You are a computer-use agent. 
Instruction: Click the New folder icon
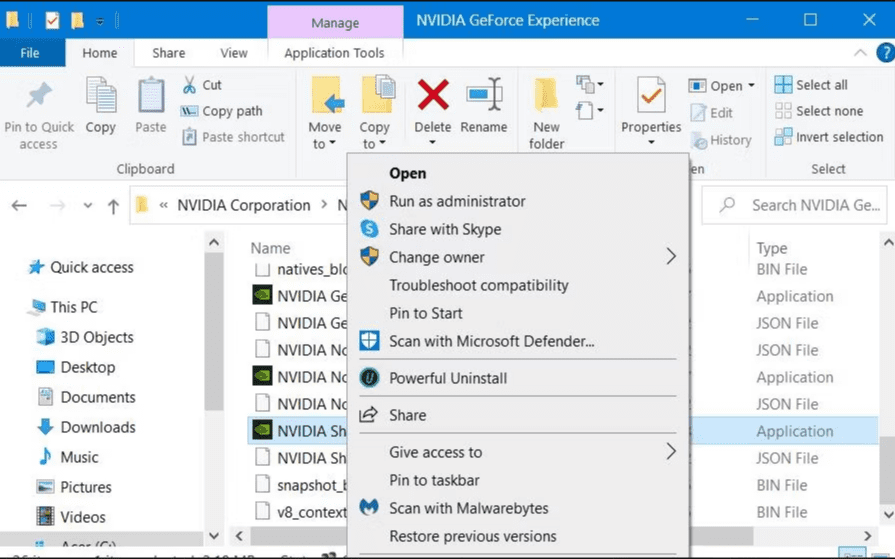click(546, 96)
